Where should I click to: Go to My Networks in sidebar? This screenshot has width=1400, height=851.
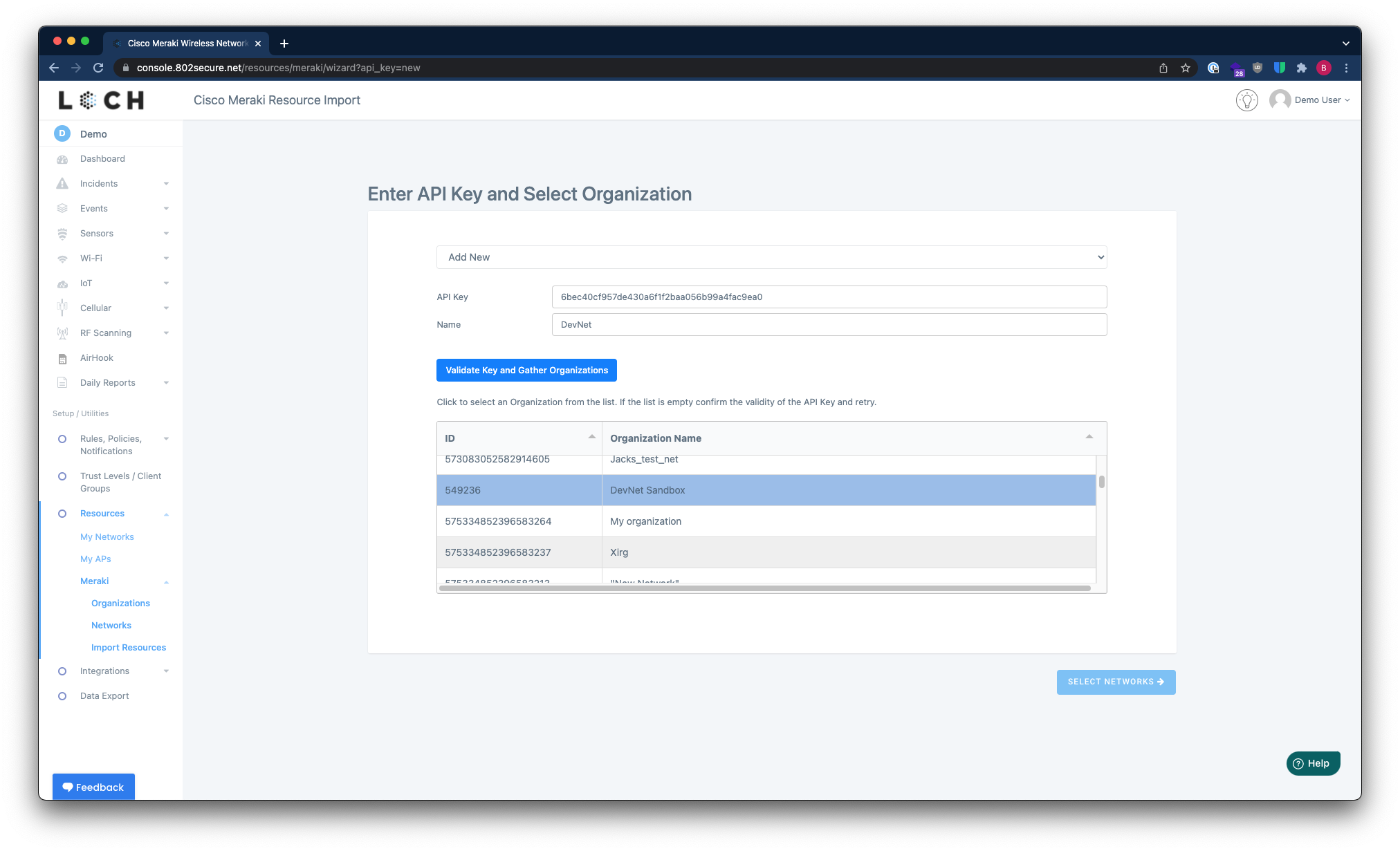(107, 537)
